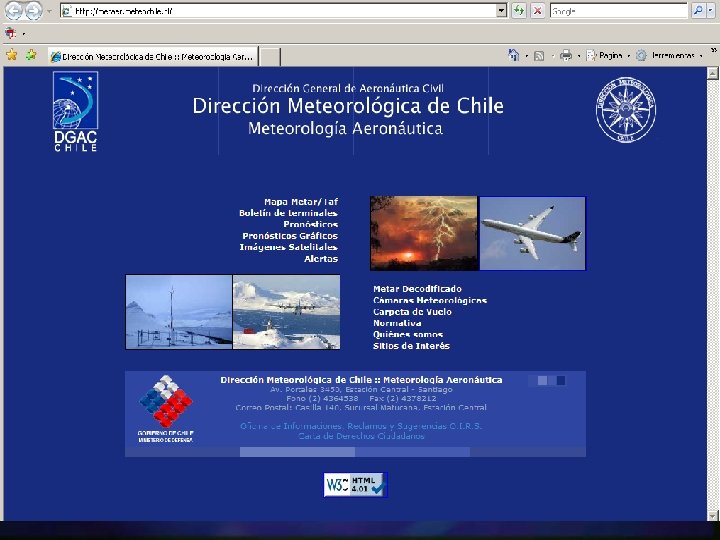720x540 pixels.
Task: Open the Carta de Derechos Ciudadanos link
Action: click(361, 436)
